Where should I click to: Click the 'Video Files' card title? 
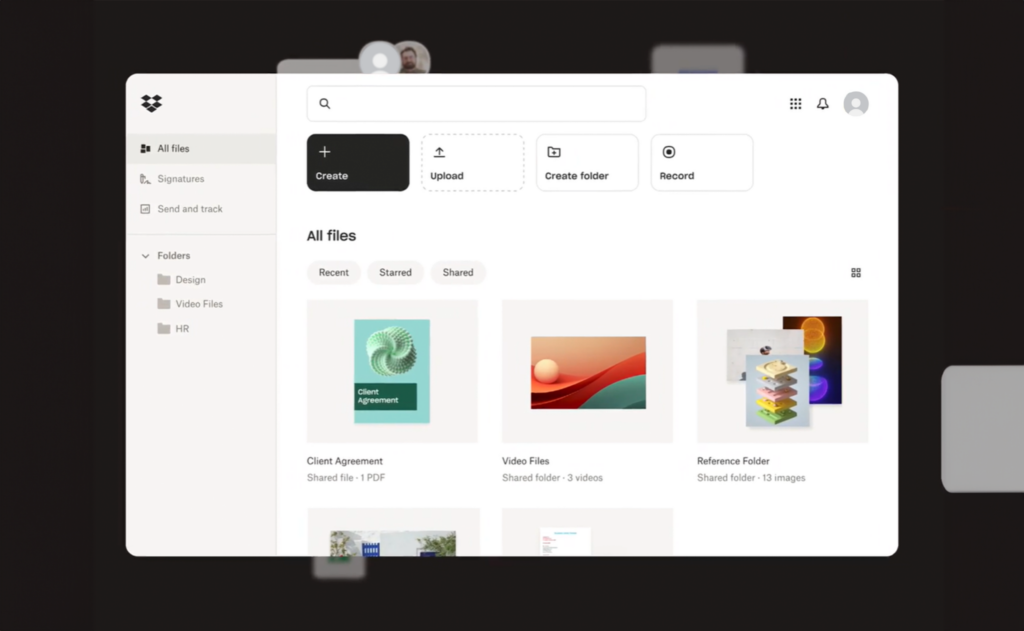(x=526, y=461)
